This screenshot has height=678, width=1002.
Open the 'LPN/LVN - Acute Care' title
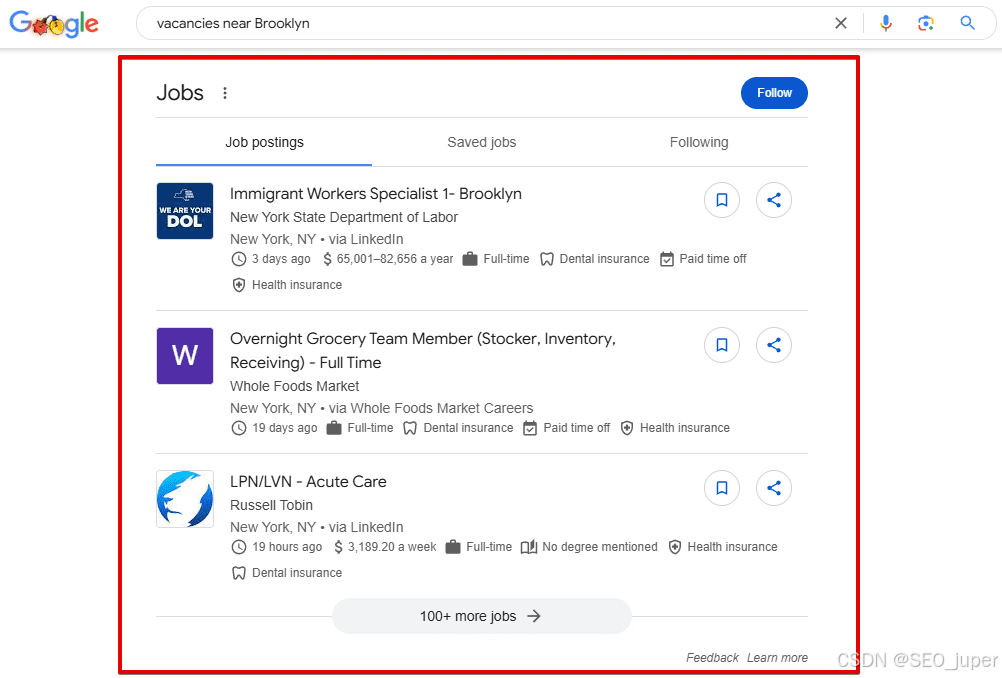tap(308, 482)
